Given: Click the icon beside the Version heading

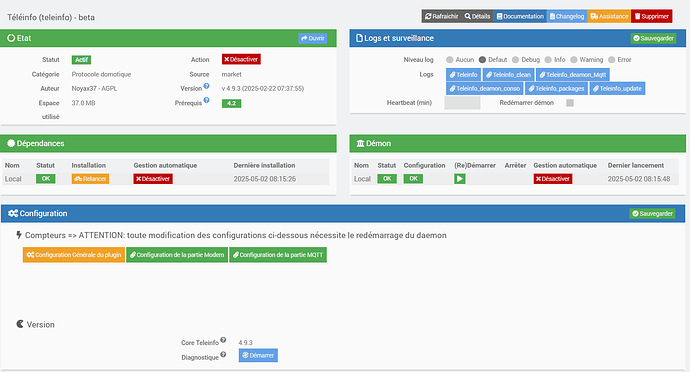Looking at the screenshot, I should [x=20, y=324].
